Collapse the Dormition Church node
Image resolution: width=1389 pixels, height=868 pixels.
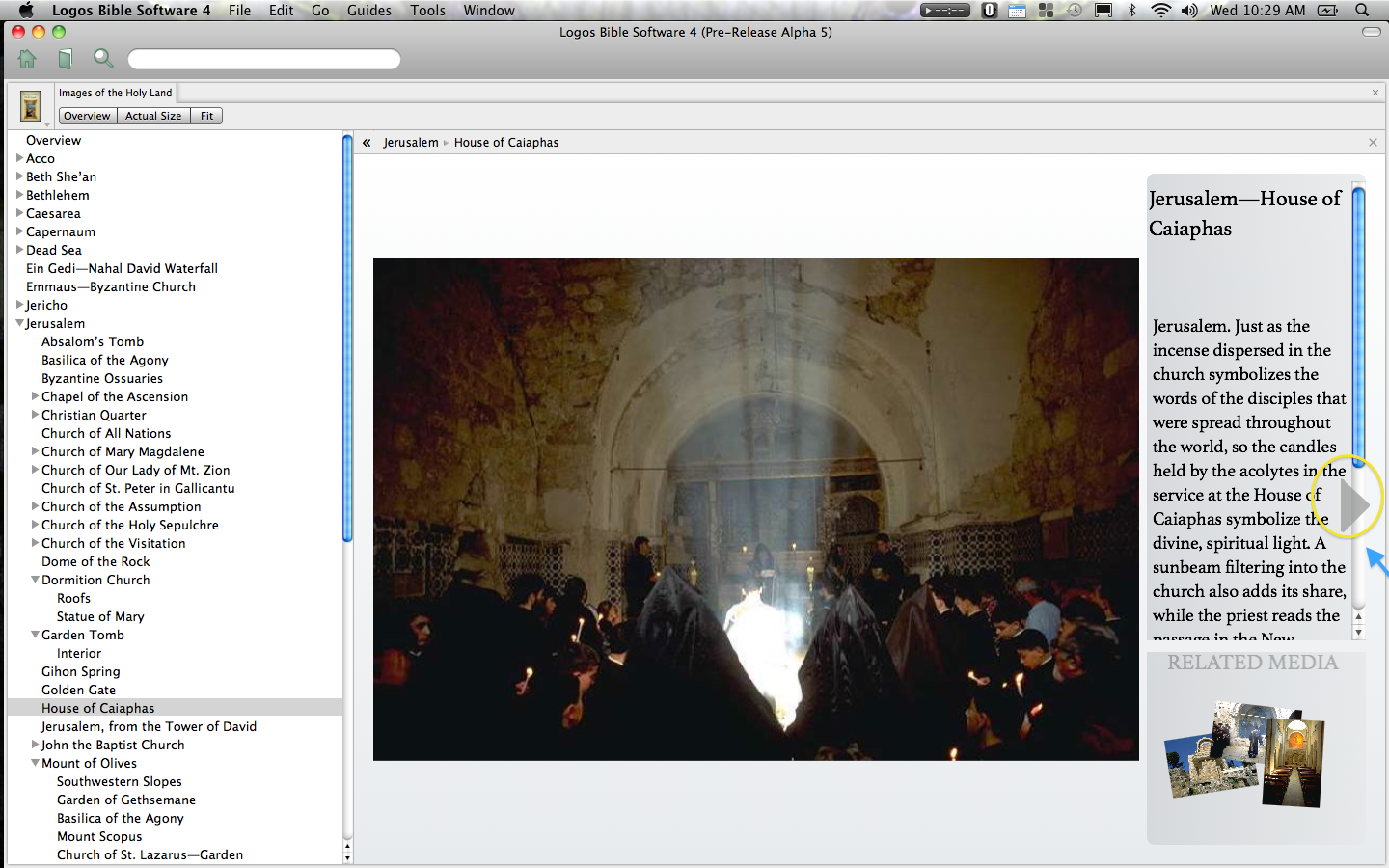[35, 580]
